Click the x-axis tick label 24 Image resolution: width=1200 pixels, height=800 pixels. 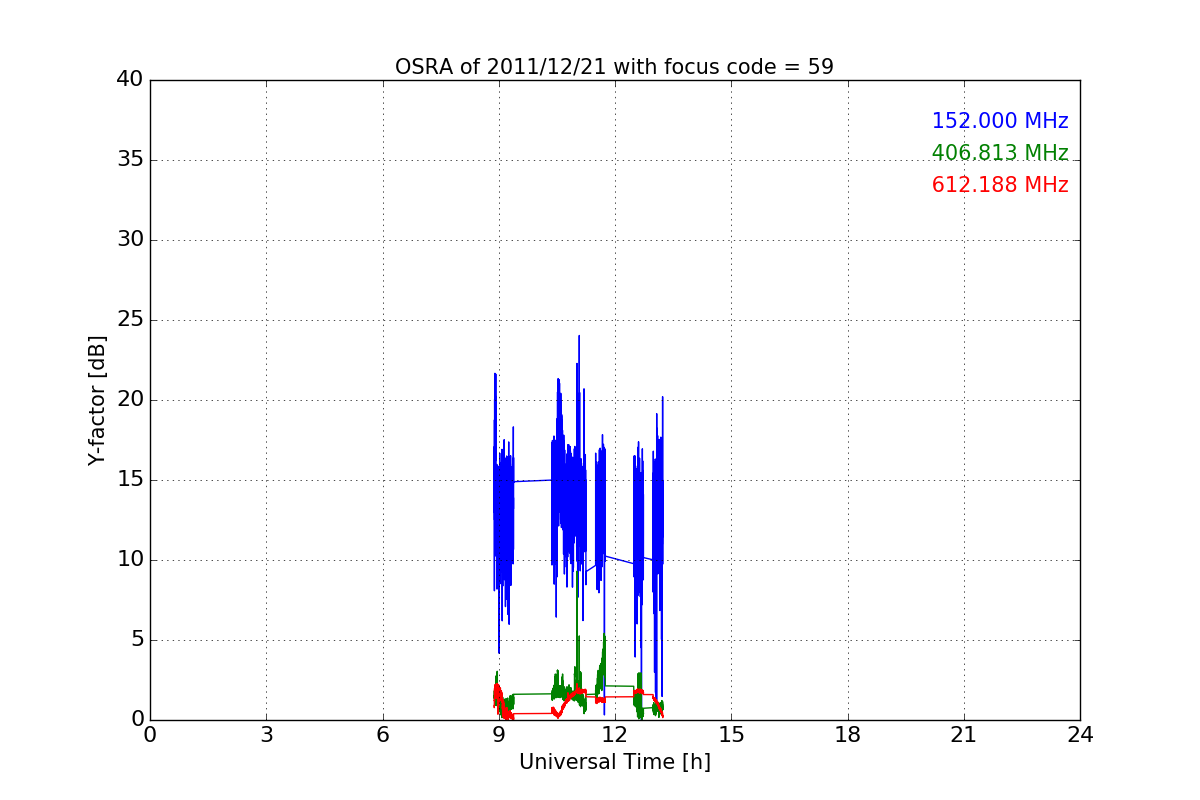pyautogui.click(x=1080, y=735)
